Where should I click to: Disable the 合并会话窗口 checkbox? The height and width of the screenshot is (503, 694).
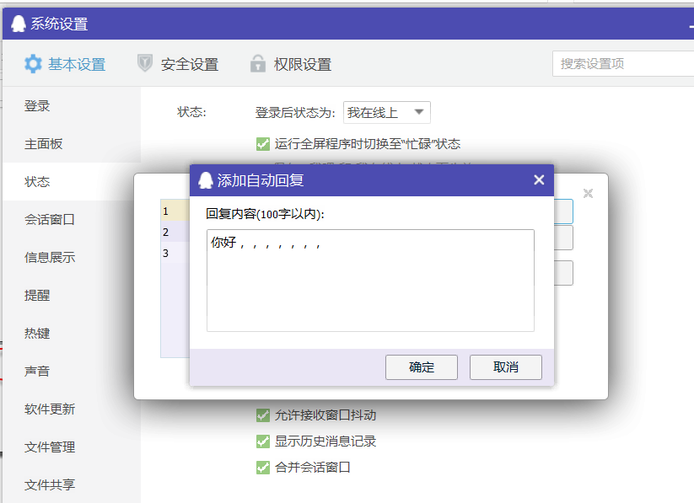263,467
